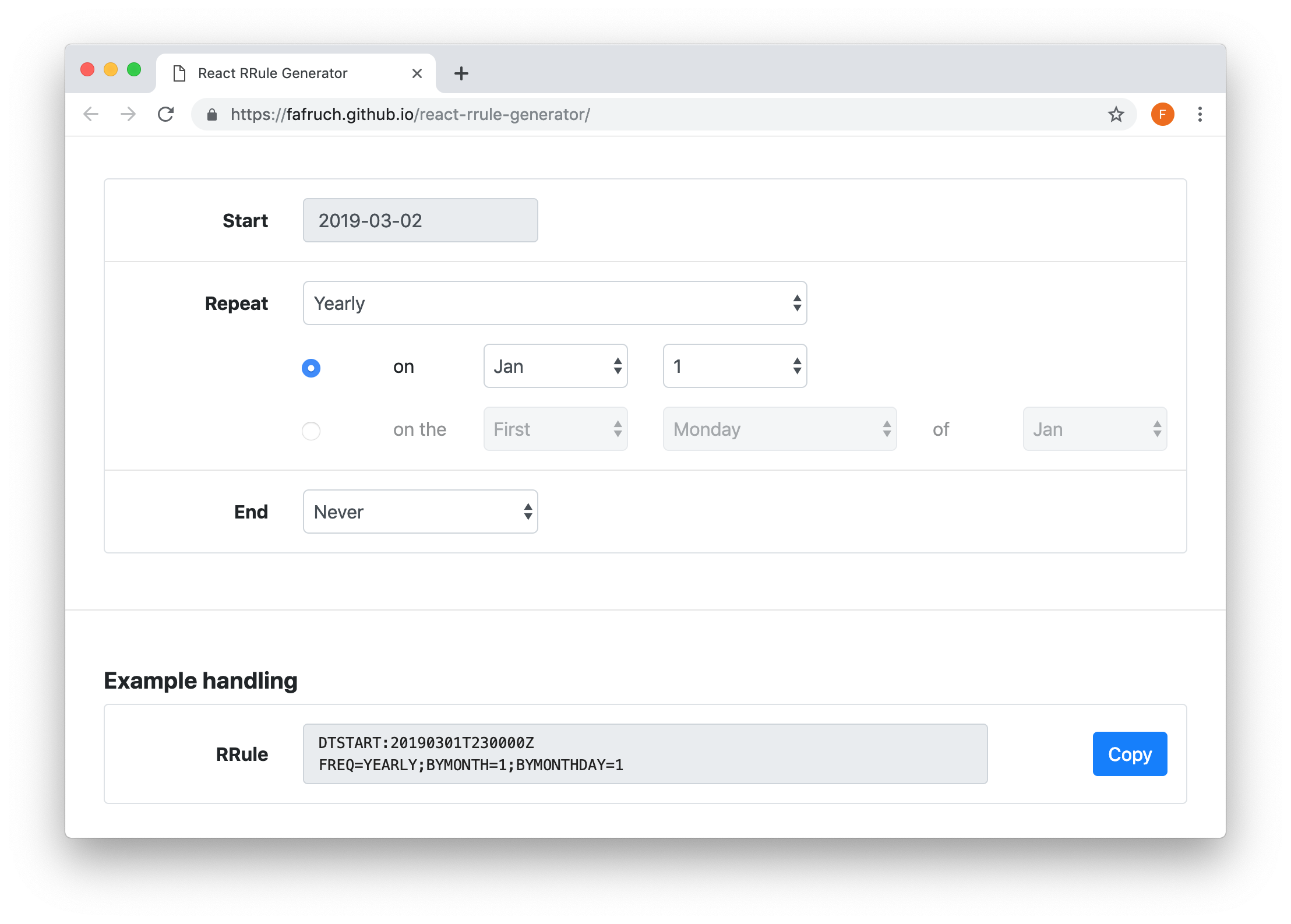Click the Start date input field
1291x924 pixels.
[x=421, y=220]
